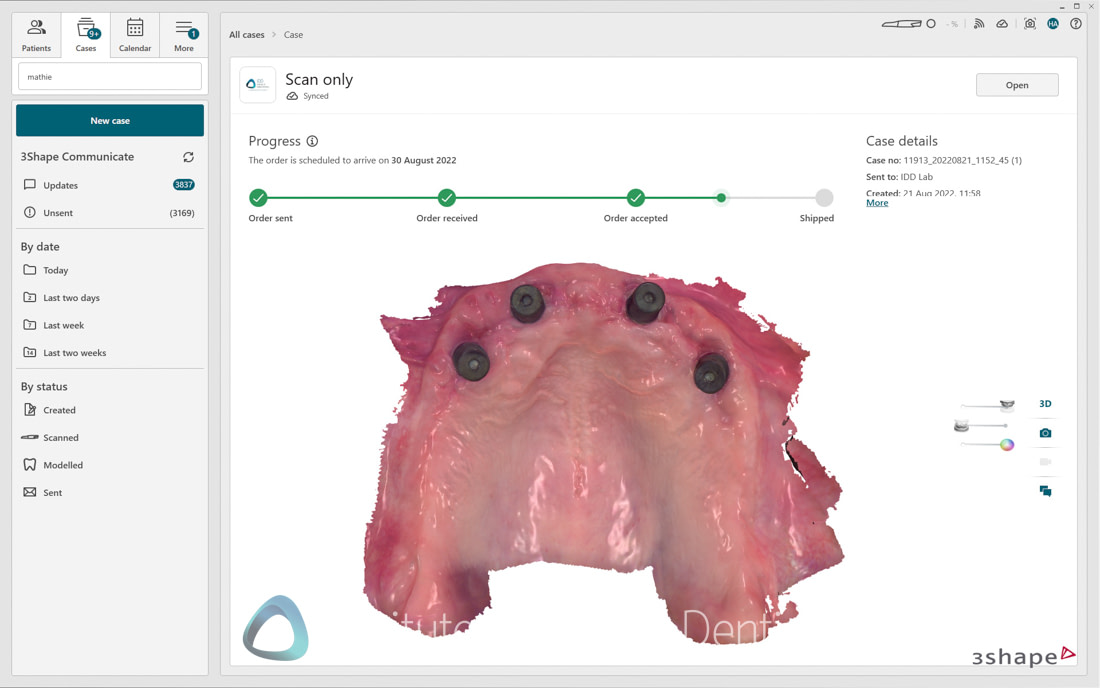The height and width of the screenshot is (688, 1100).
Task: Check cloud sync status icon
Action: point(1002,23)
